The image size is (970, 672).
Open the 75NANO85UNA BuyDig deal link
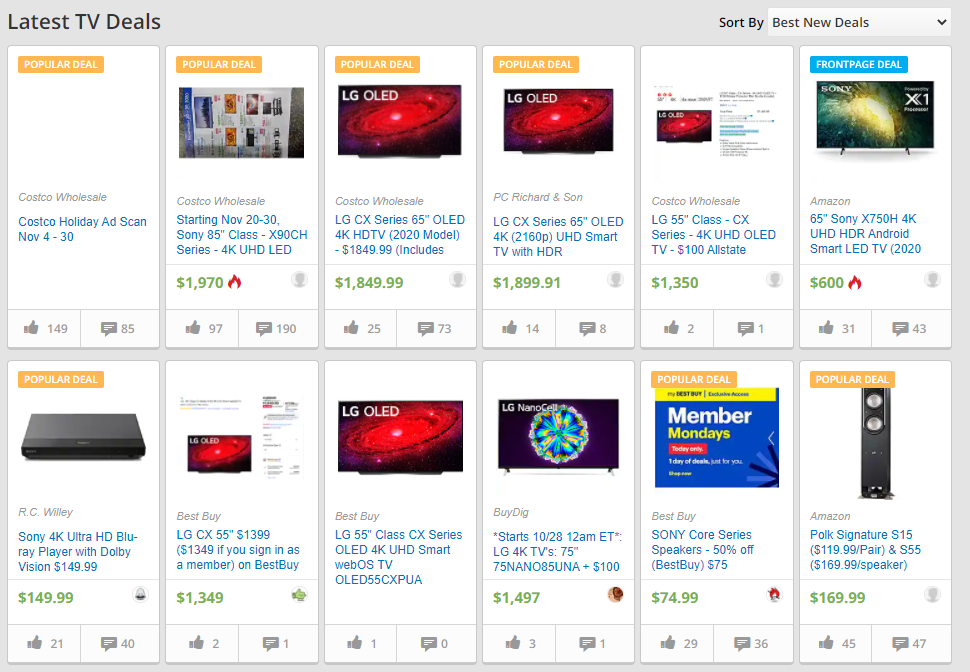(557, 551)
